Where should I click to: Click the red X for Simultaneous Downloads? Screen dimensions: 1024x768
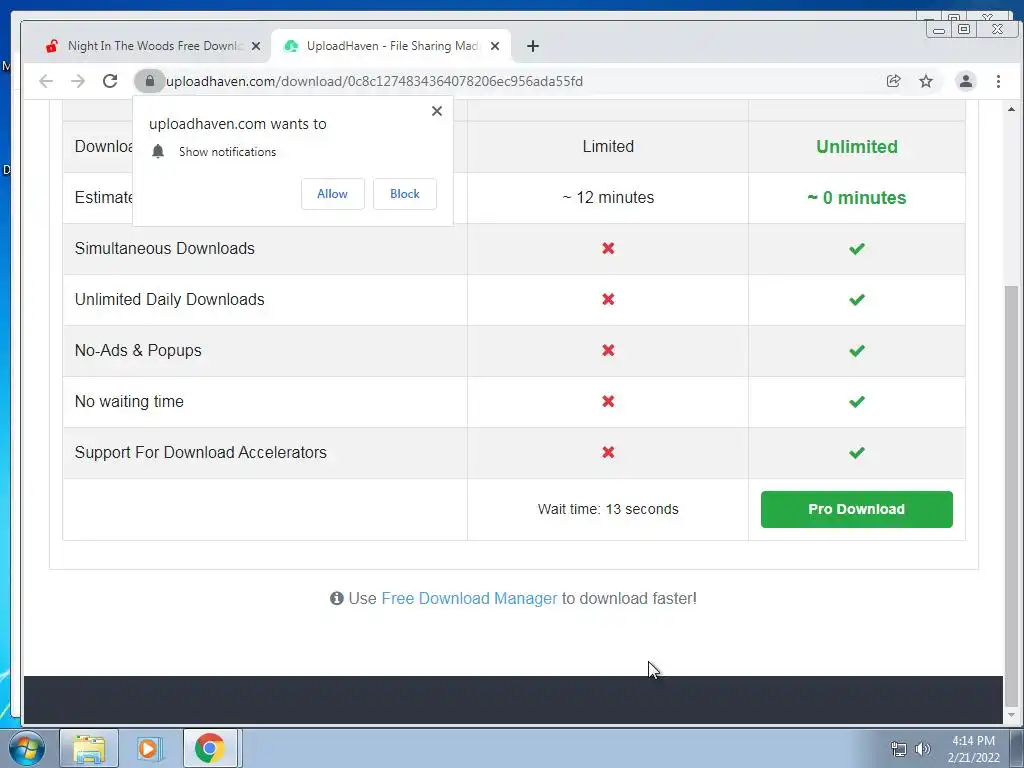(608, 248)
